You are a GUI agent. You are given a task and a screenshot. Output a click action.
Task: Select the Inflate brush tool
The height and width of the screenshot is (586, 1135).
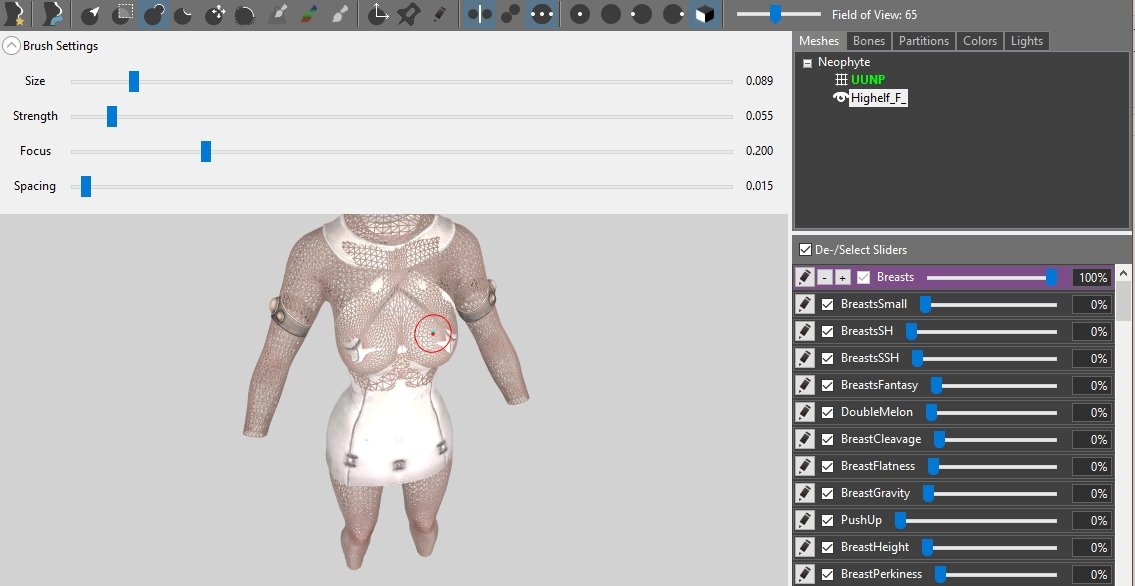pyautogui.click(x=154, y=14)
